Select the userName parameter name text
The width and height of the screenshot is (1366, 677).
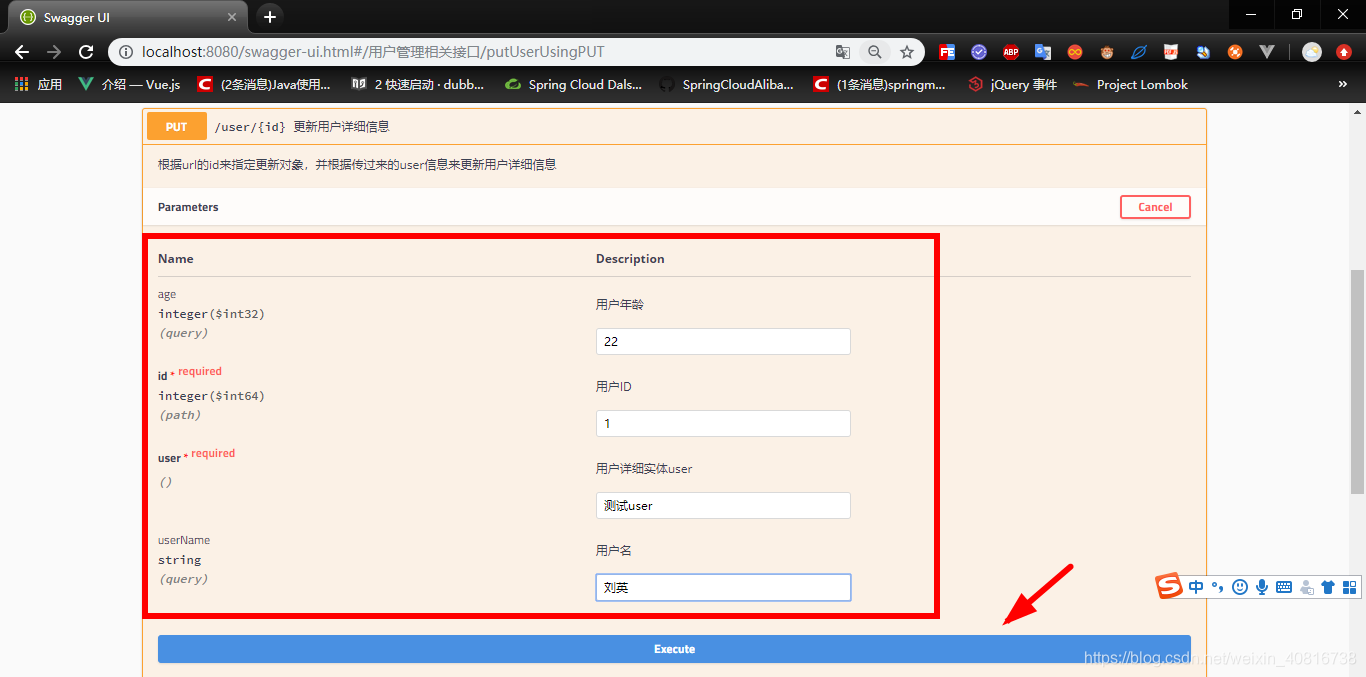[184, 540]
